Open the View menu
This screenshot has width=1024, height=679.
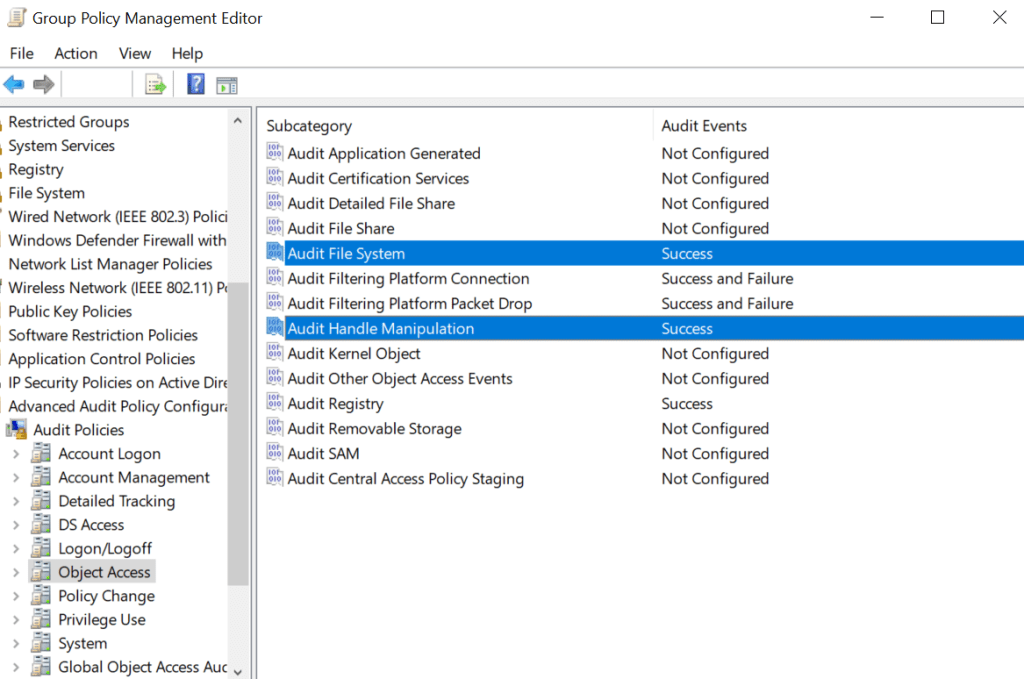point(135,53)
